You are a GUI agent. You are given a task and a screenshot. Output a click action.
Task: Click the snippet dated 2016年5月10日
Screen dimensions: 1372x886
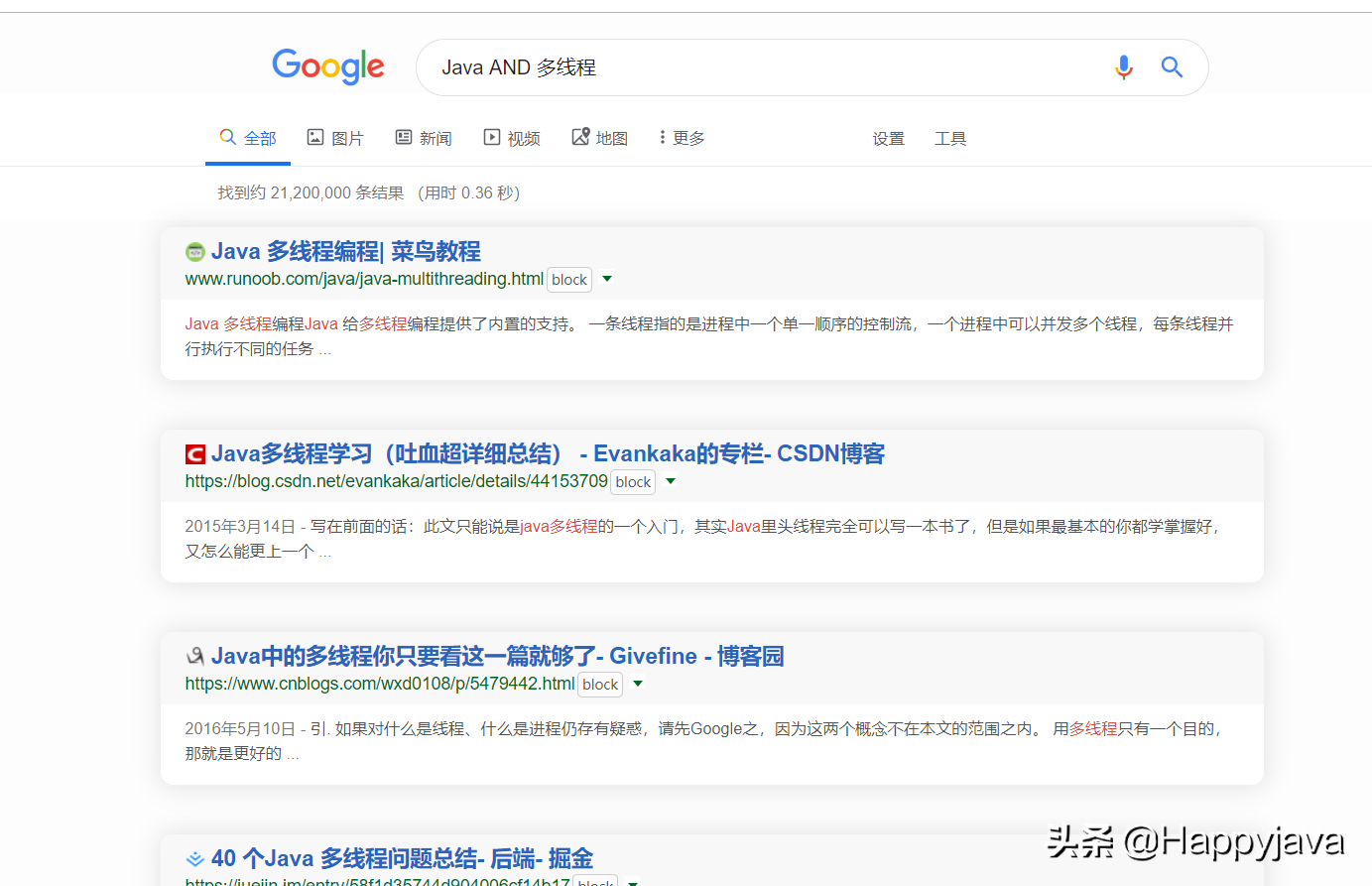(x=703, y=741)
